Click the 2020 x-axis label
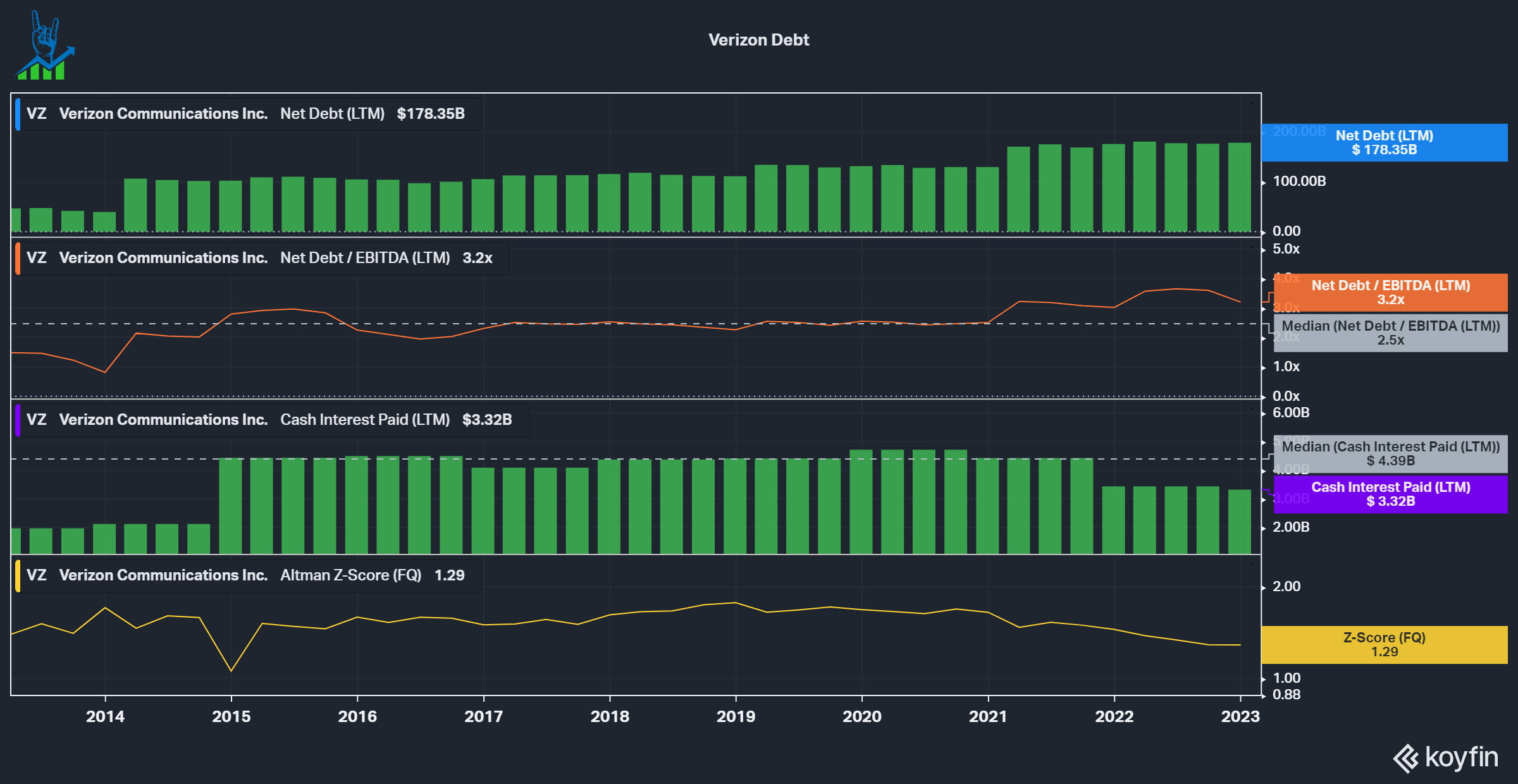1518x784 pixels. coord(861,716)
